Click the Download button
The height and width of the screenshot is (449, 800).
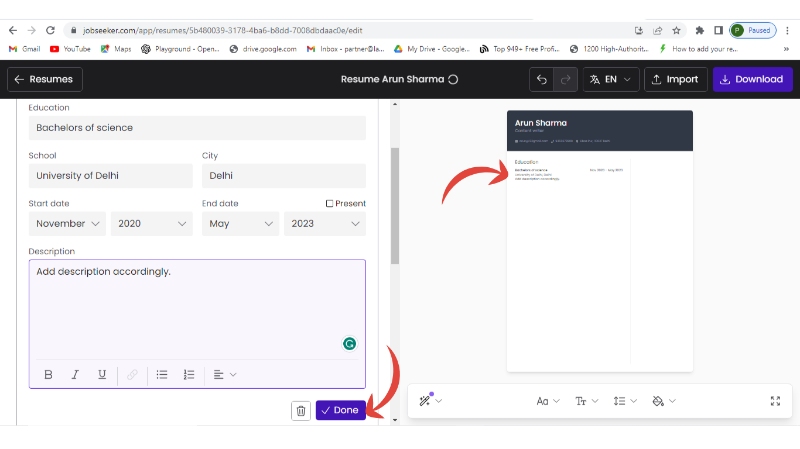(x=751, y=79)
